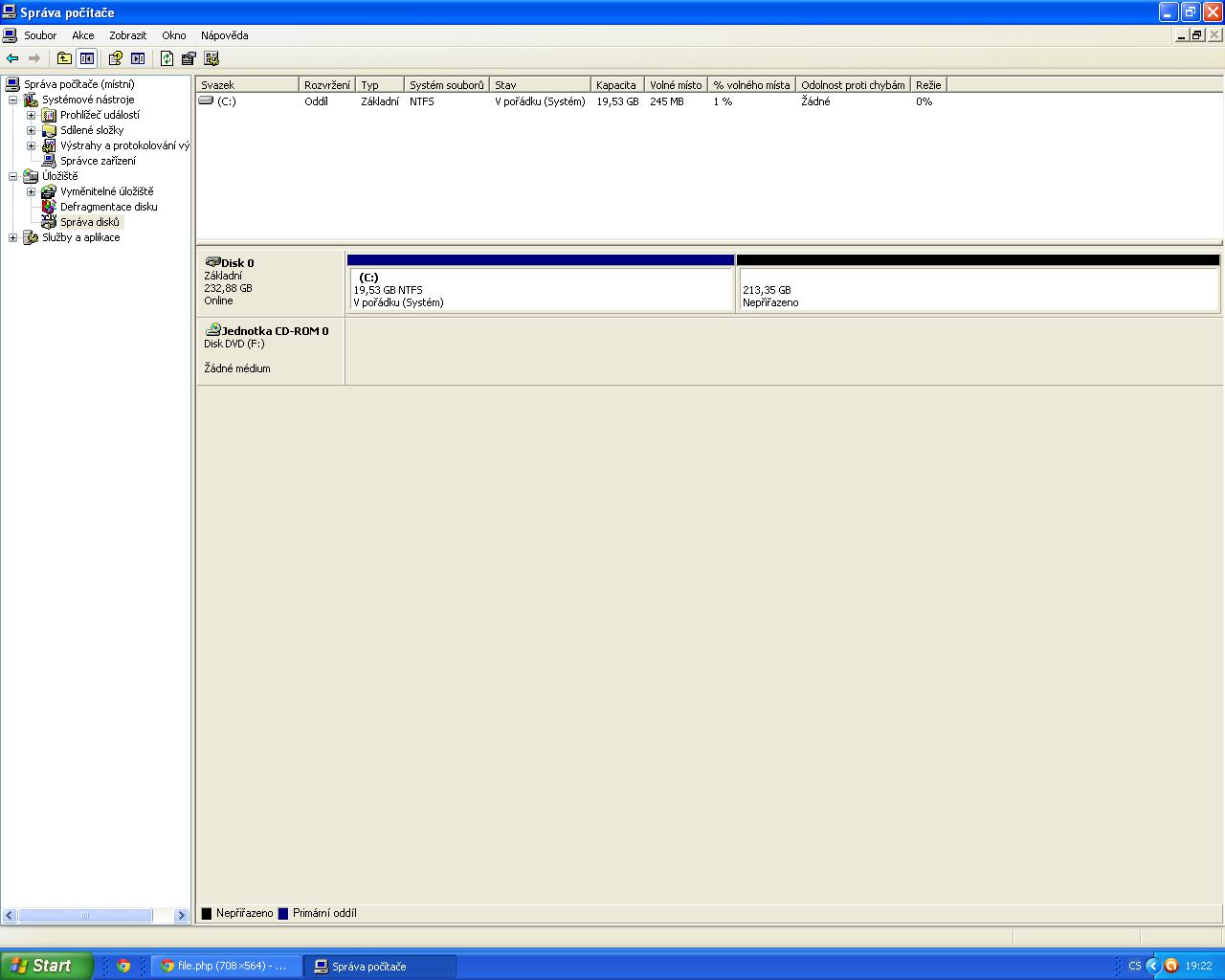Click the Back arrow toolbar icon
This screenshot has height=980, width=1225.
pyautogui.click(x=12, y=58)
